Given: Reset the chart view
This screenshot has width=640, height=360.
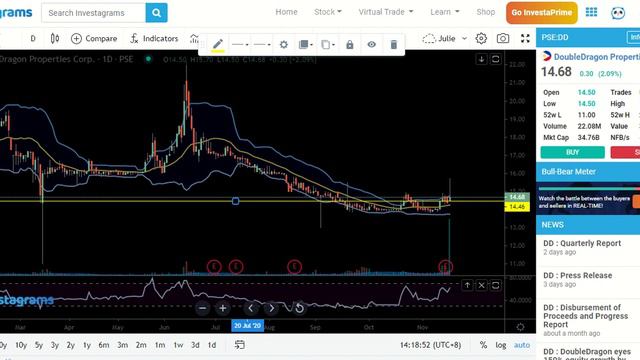Looking at the screenshot, I should 299,308.
